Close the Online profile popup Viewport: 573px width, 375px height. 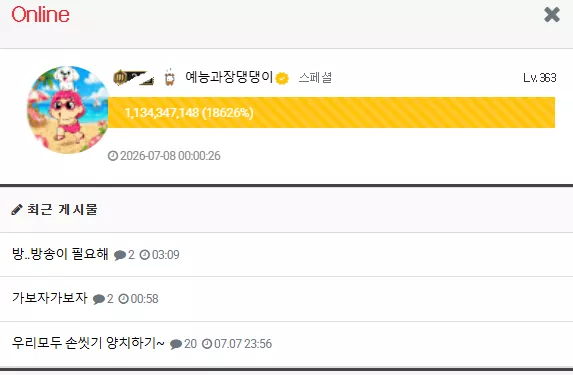pos(551,15)
